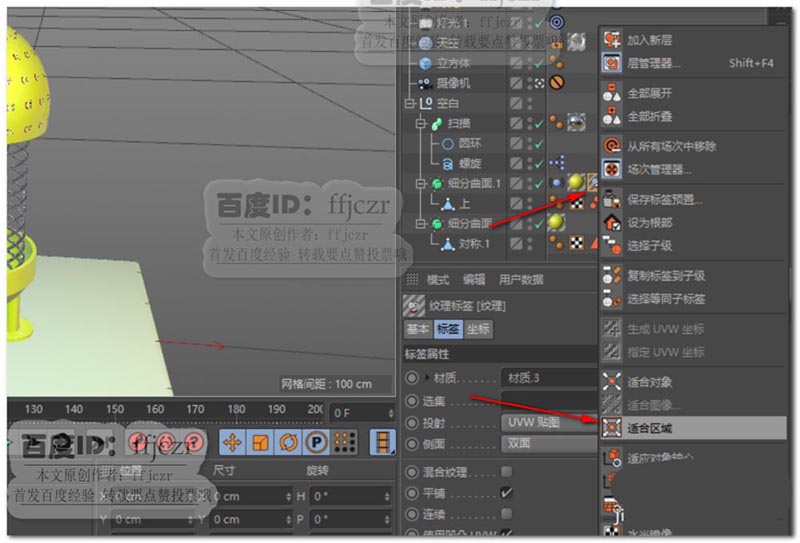Collapse the 扫描 sweep object
800x543 pixels.
point(420,124)
